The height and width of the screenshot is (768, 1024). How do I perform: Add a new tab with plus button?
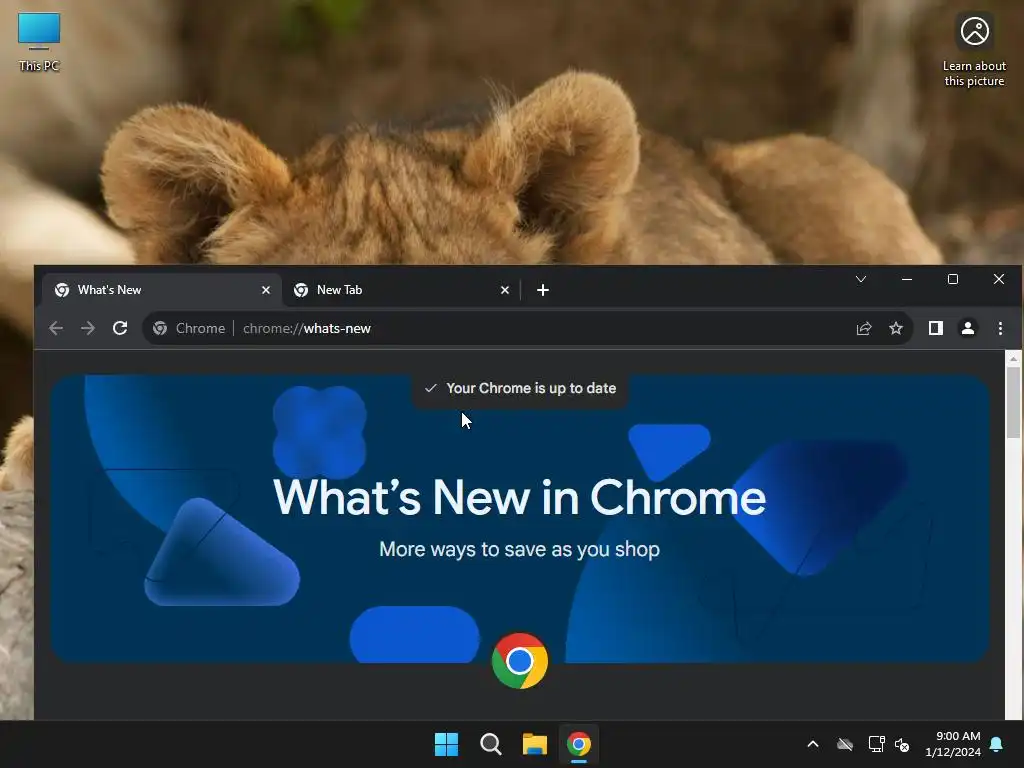tap(543, 290)
